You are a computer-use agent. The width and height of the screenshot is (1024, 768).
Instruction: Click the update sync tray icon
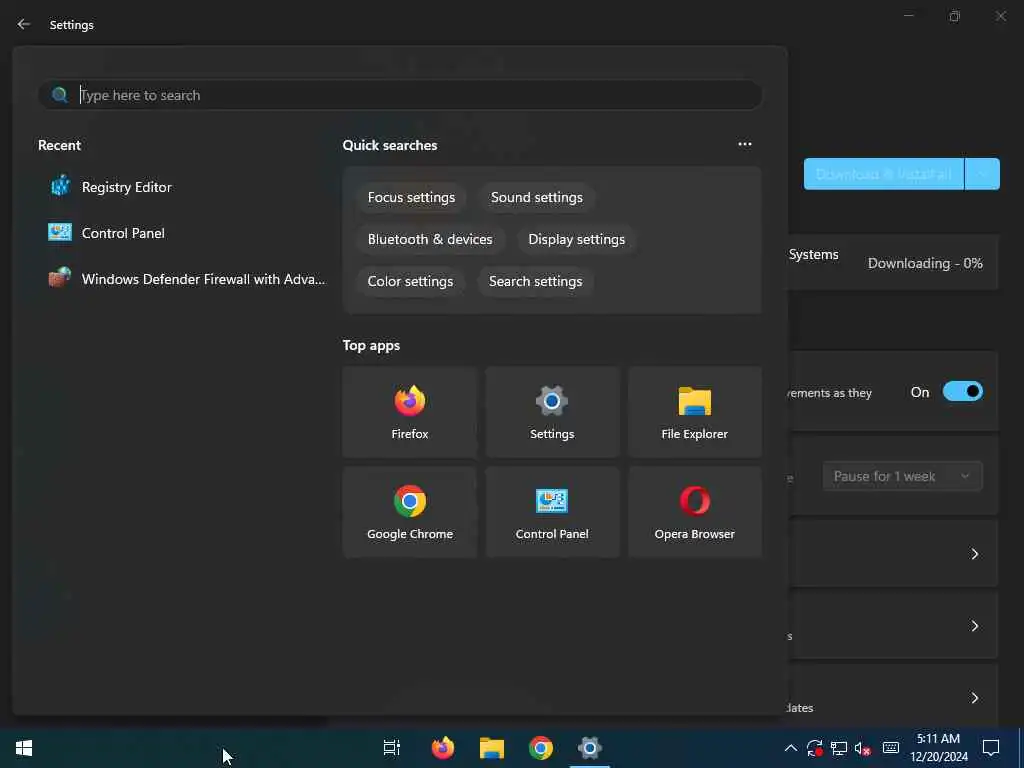pos(814,748)
